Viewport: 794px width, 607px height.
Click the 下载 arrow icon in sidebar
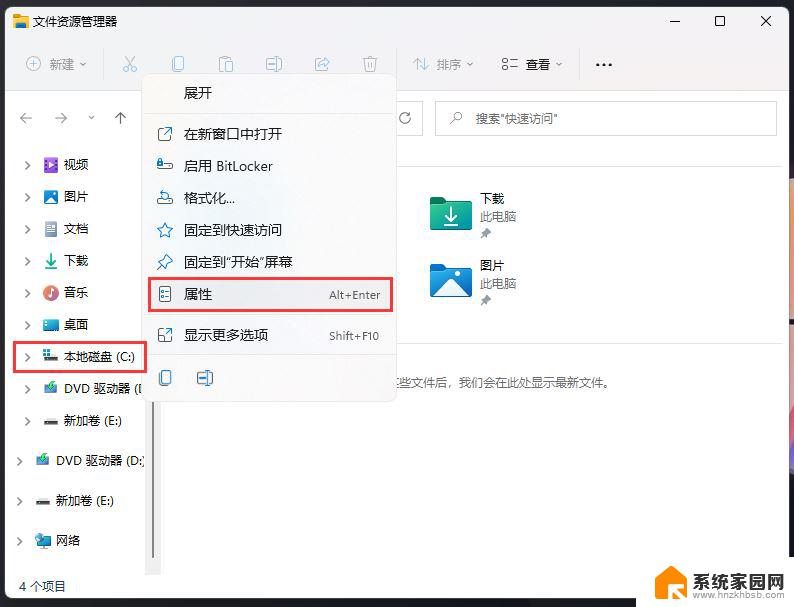coord(51,261)
